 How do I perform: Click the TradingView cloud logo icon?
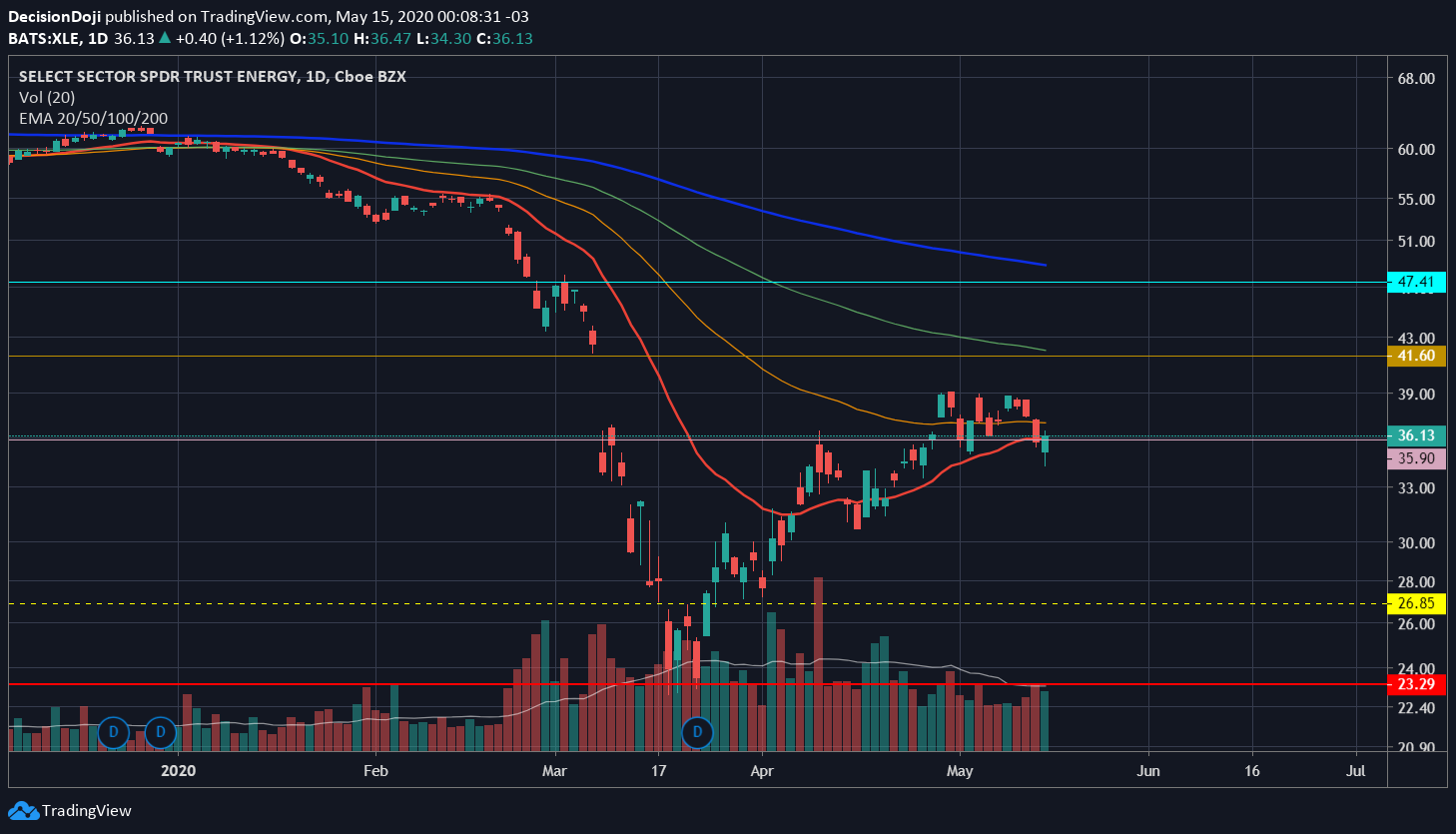click(x=23, y=811)
